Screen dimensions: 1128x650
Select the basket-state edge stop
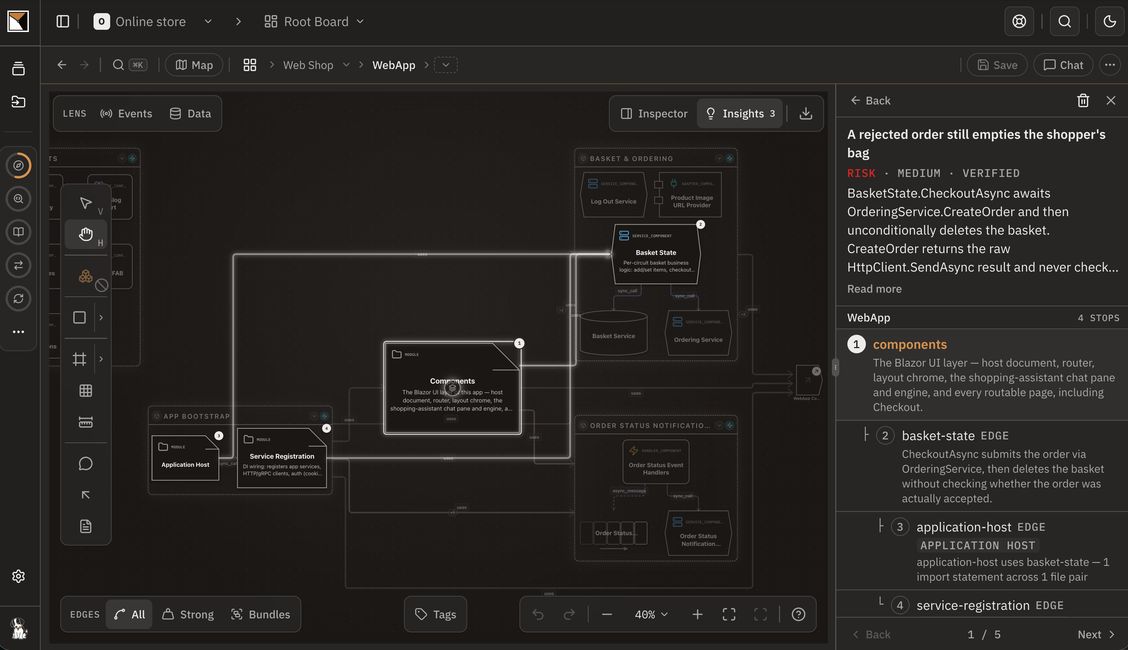(982, 466)
